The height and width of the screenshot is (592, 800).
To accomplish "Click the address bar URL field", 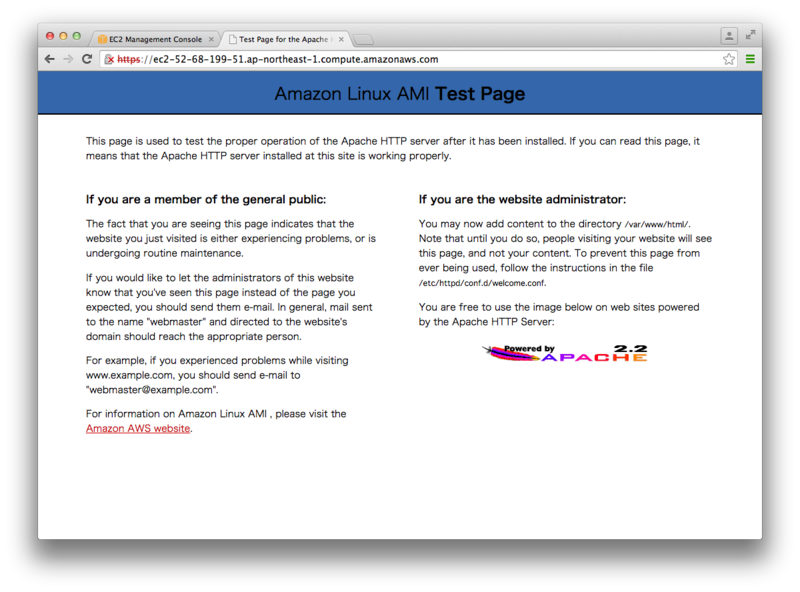I will tap(418, 59).
